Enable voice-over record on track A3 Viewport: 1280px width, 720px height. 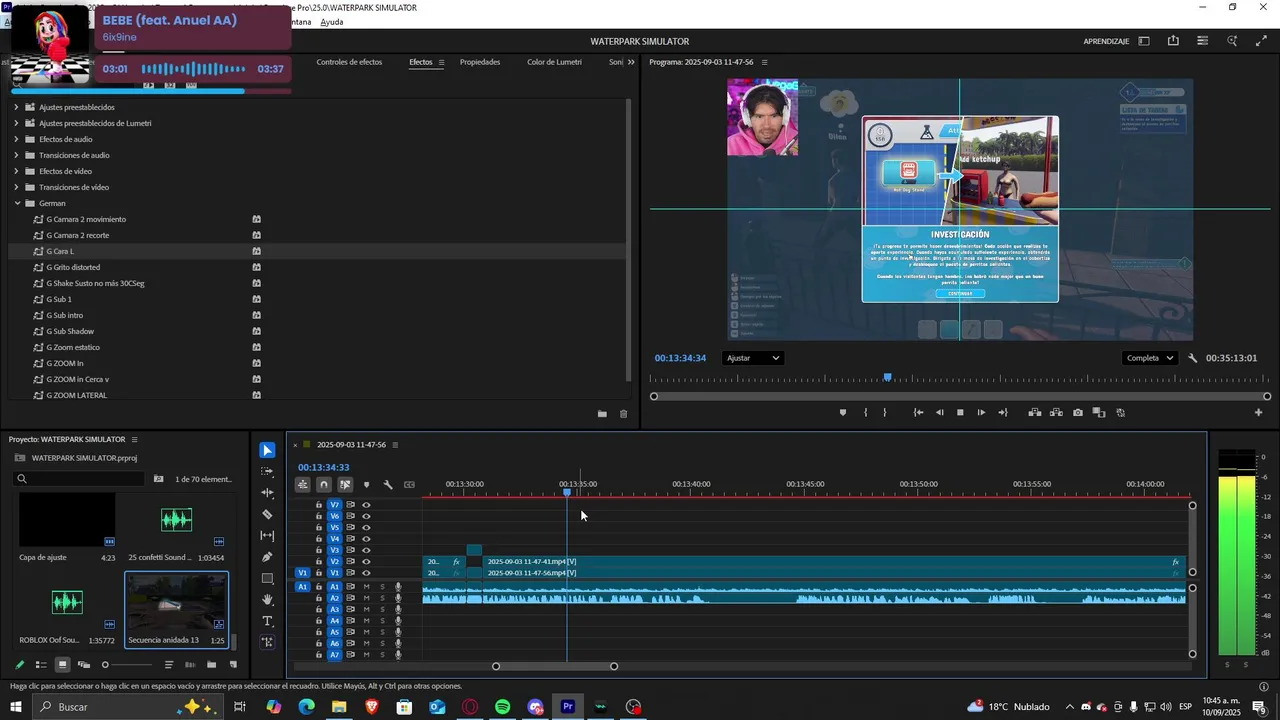[398, 609]
